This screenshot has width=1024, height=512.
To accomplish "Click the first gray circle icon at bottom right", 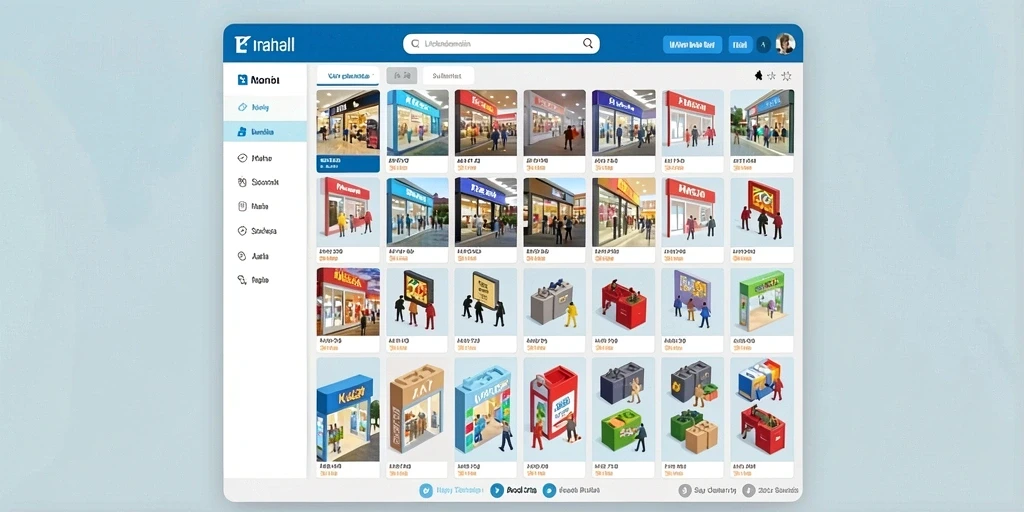I will click(684, 490).
